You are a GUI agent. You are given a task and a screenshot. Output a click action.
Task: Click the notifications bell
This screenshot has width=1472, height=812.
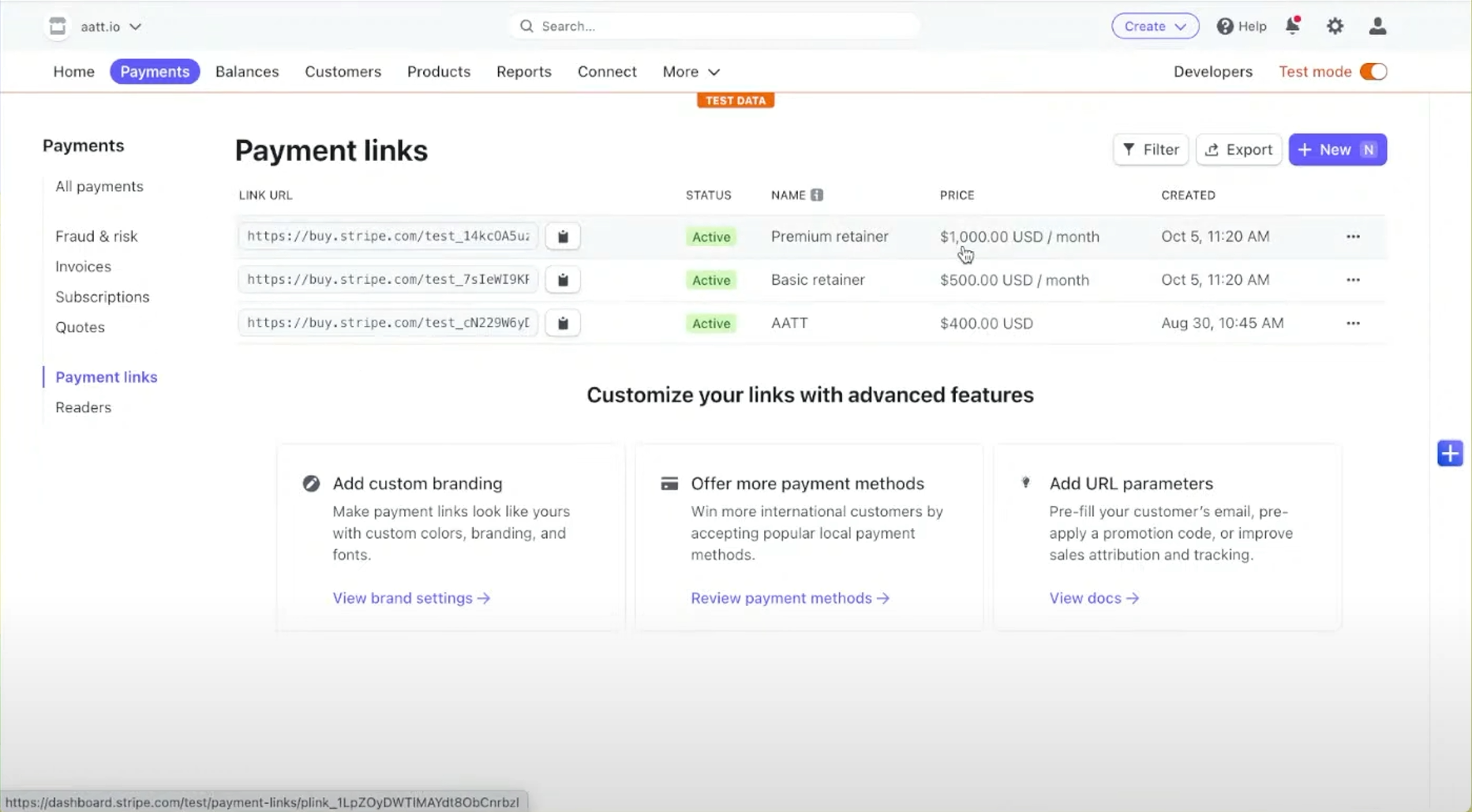[x=1292, y=26]
